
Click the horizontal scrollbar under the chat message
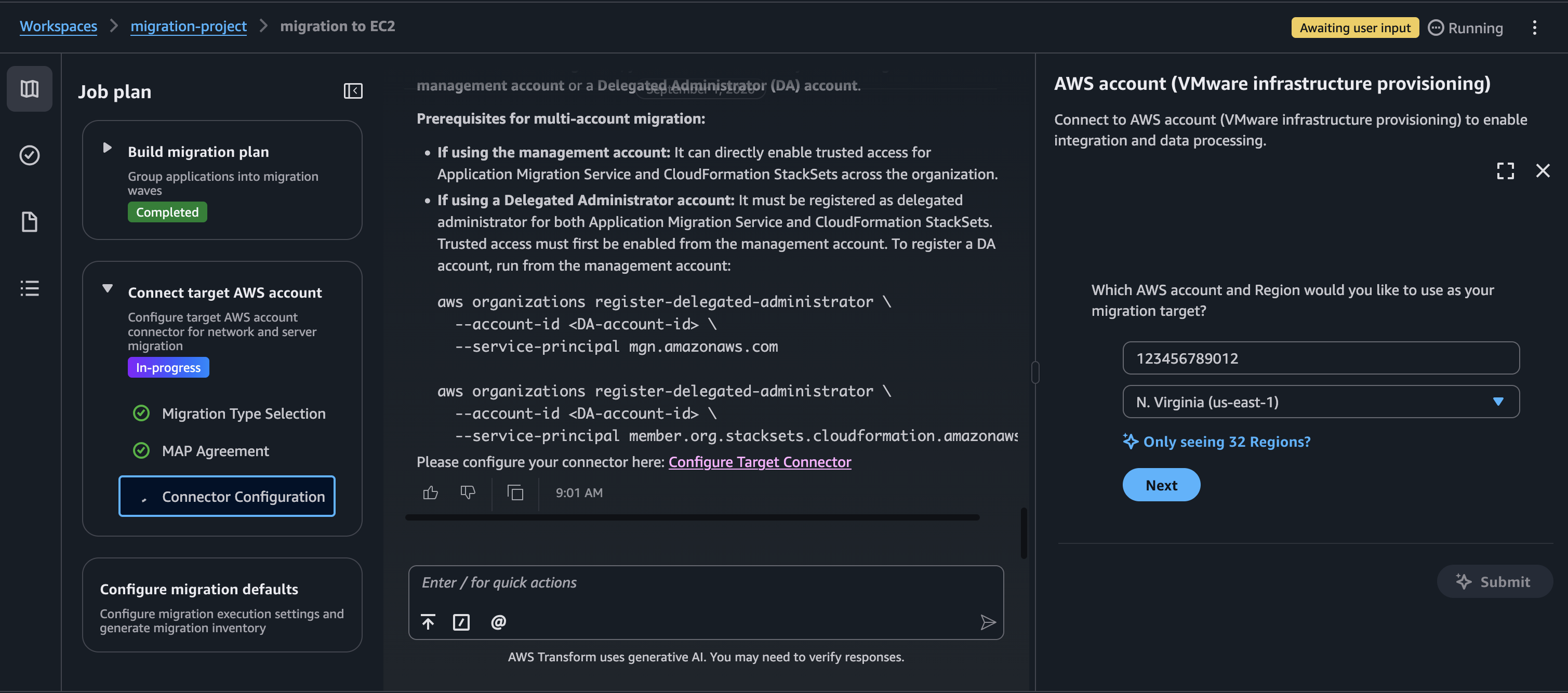692,518
